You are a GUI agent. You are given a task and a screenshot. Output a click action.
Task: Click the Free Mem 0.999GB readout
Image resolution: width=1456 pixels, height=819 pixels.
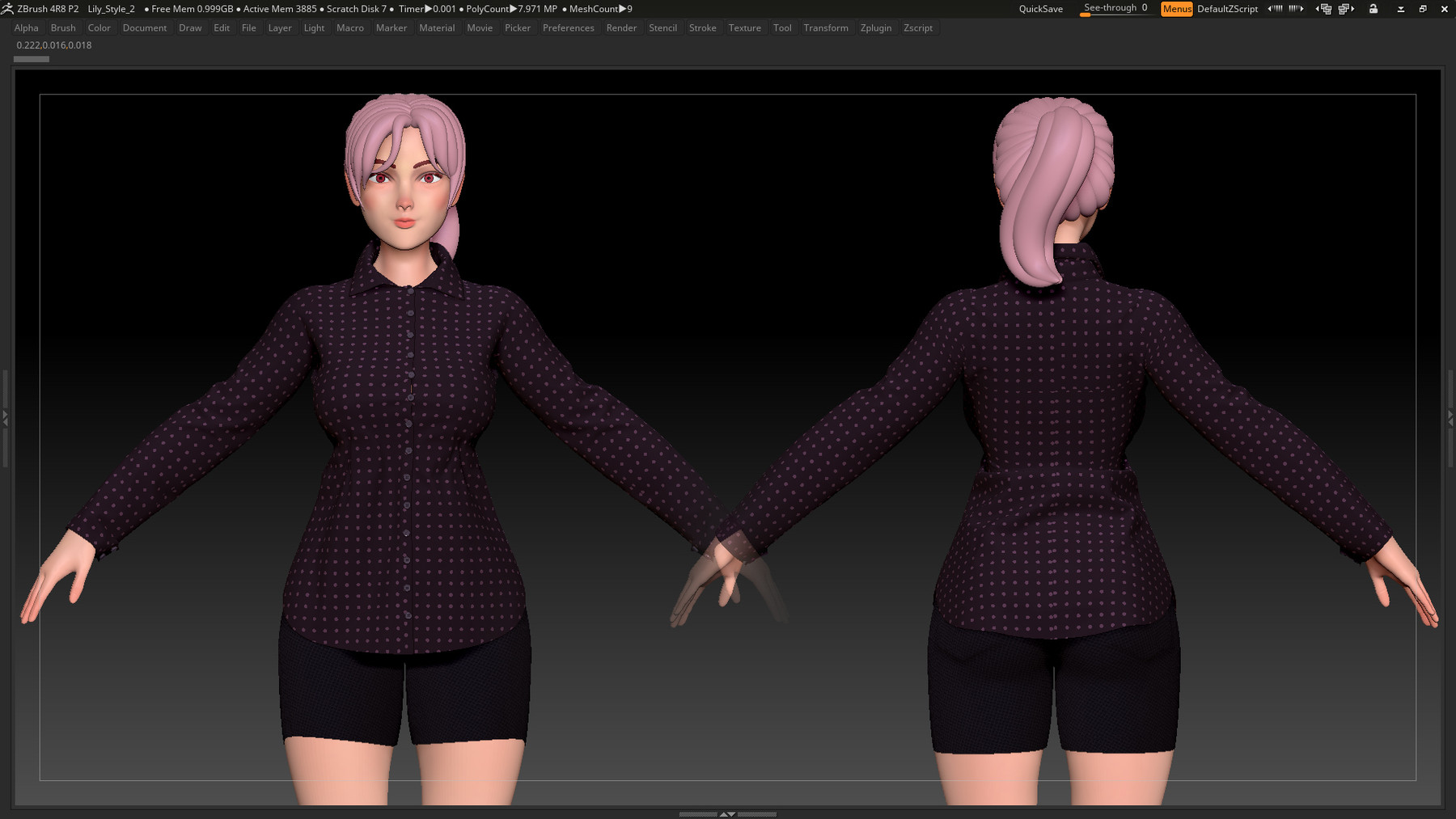(x=193, y=9)
